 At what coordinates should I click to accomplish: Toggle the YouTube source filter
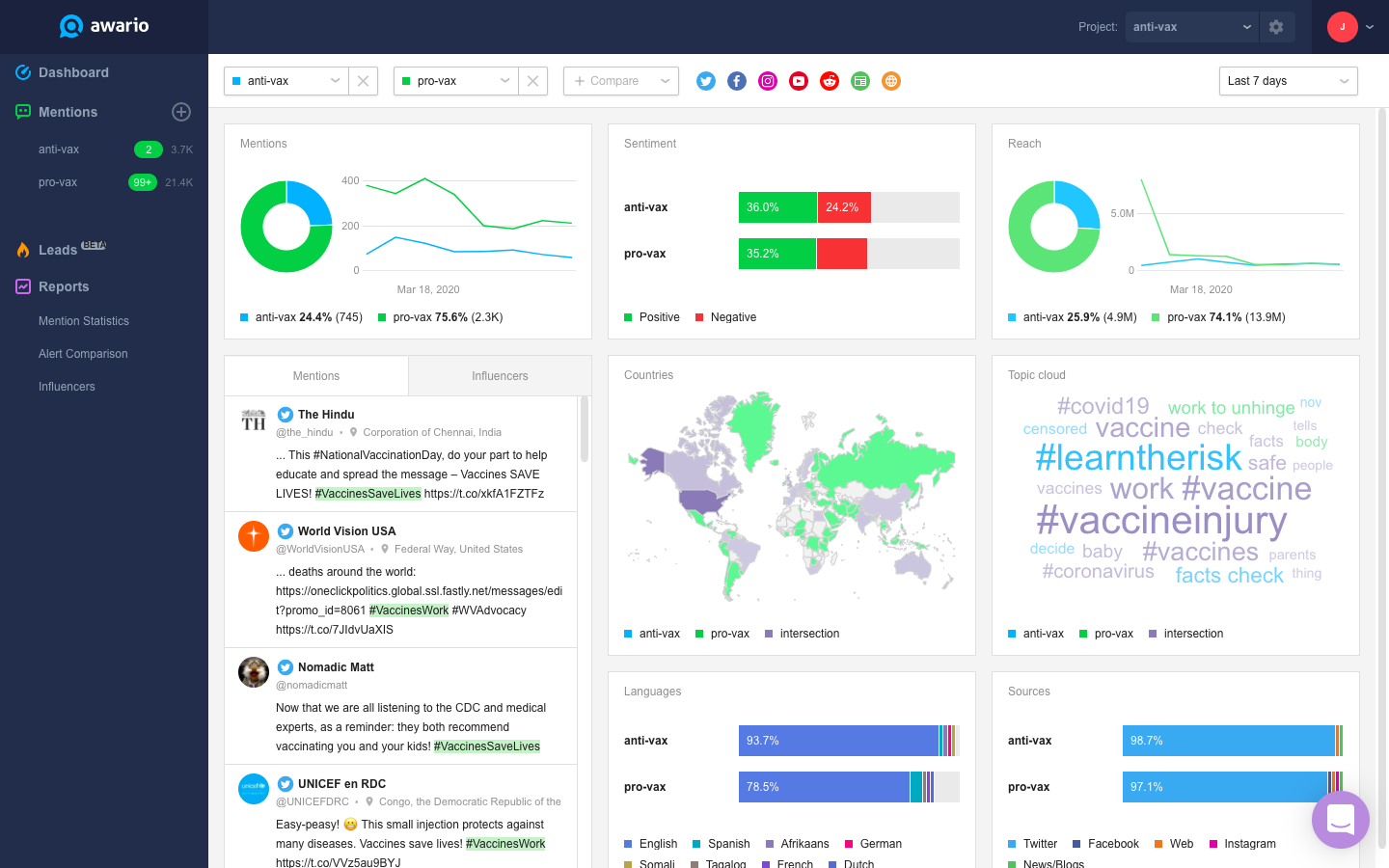[798, 81]
